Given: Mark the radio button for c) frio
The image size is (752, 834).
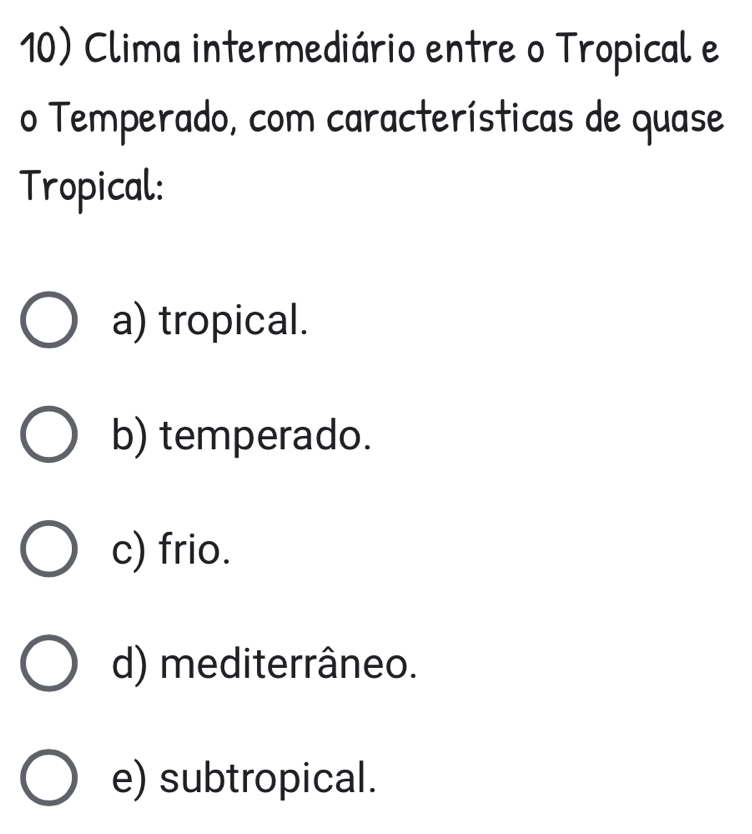Looking at the screenshot, I should pos(47,549).
